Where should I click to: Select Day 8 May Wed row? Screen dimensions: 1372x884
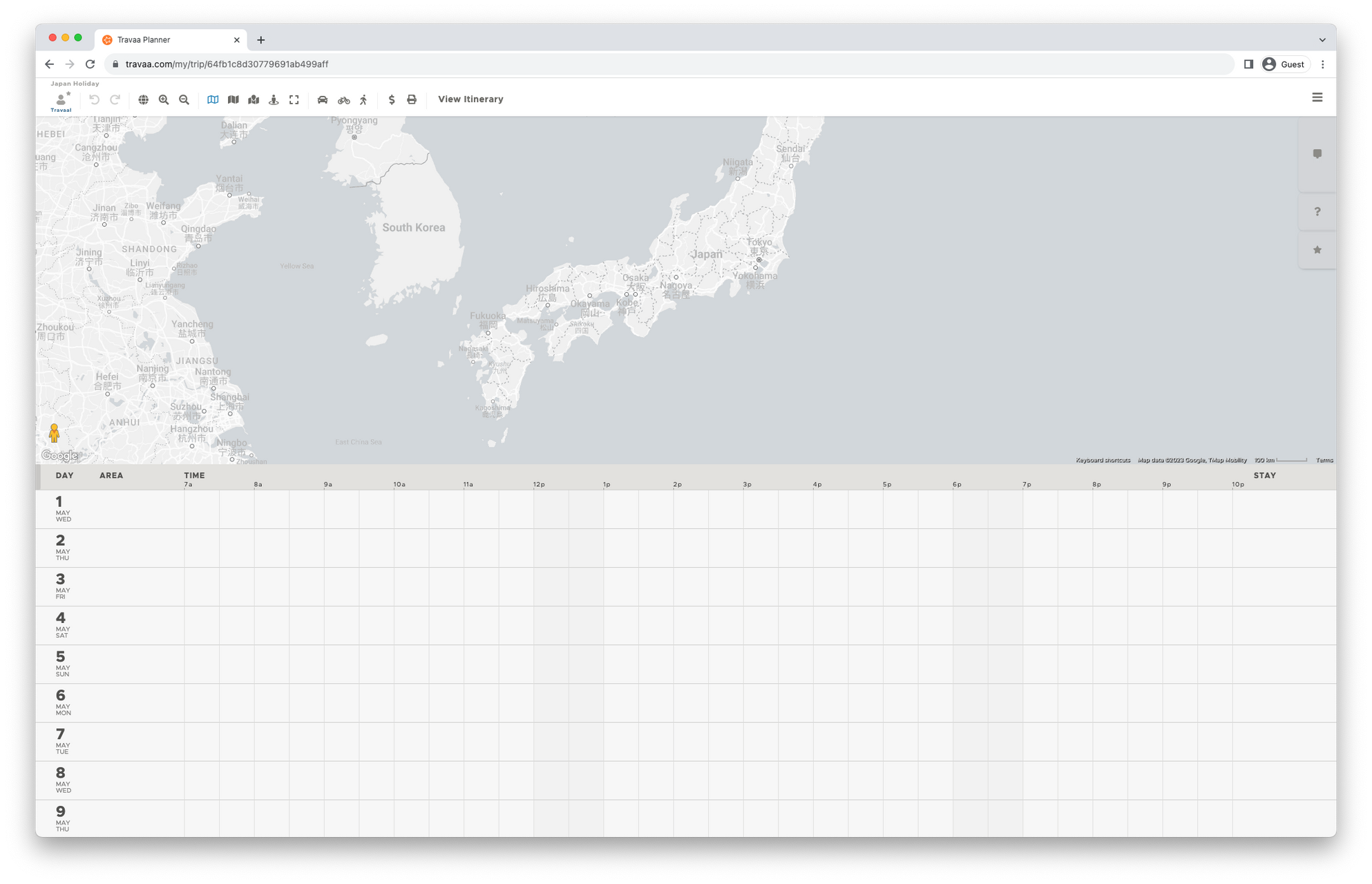[x=685, y=780]
